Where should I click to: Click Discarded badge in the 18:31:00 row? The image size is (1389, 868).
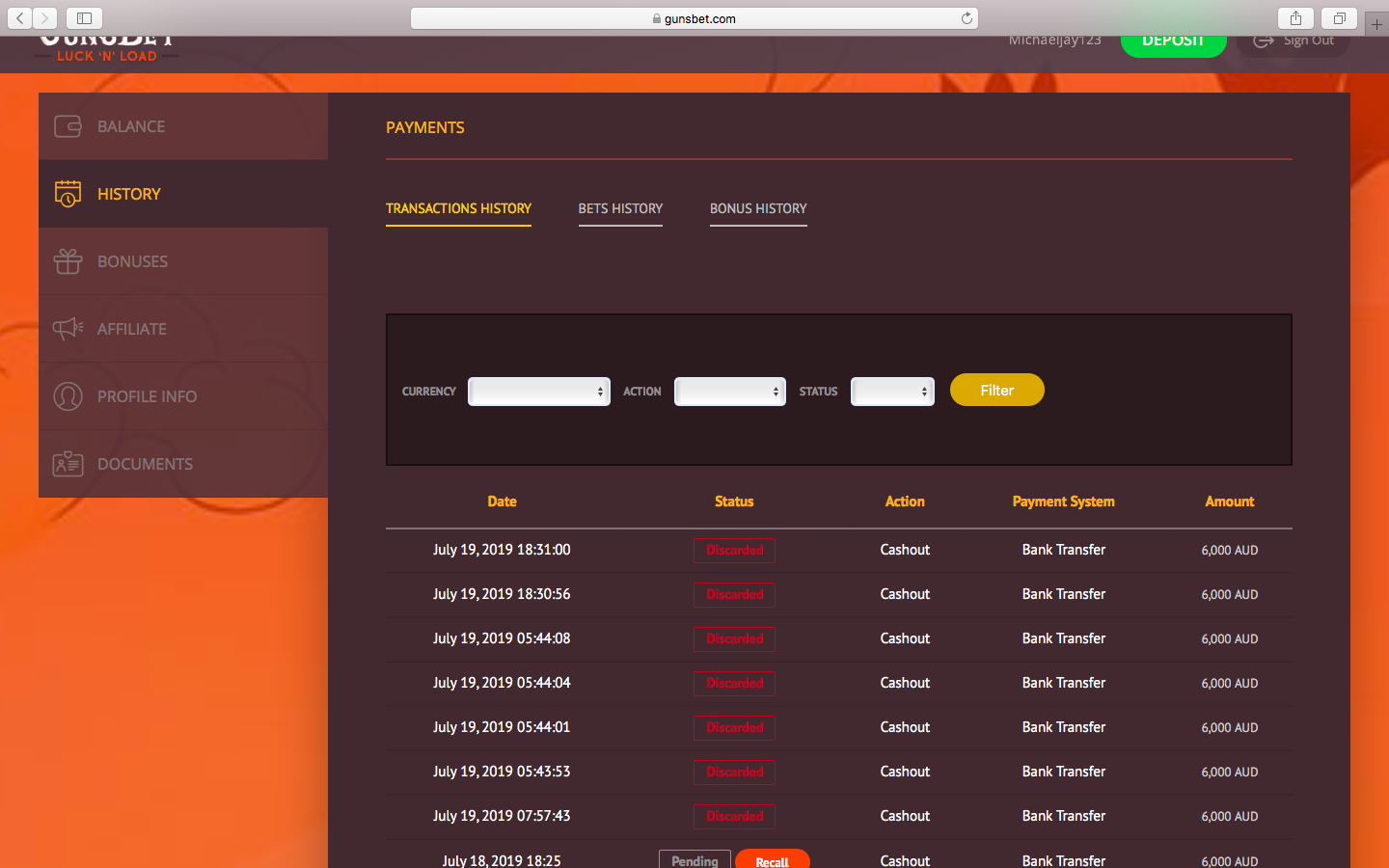pos(734,550)
